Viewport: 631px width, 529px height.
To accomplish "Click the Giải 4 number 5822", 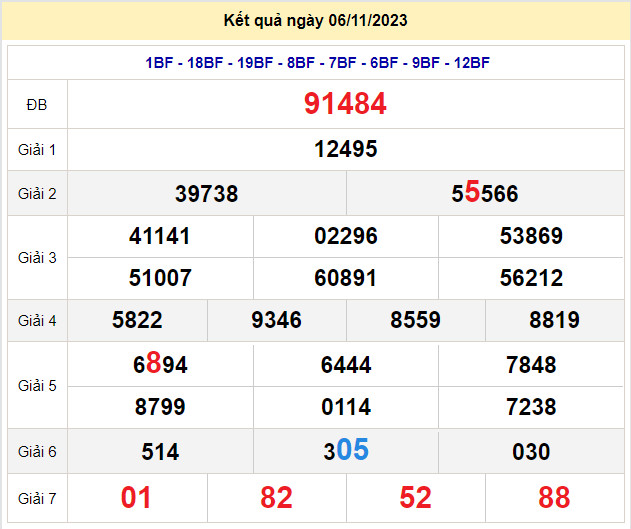I will tap(137, 320).
